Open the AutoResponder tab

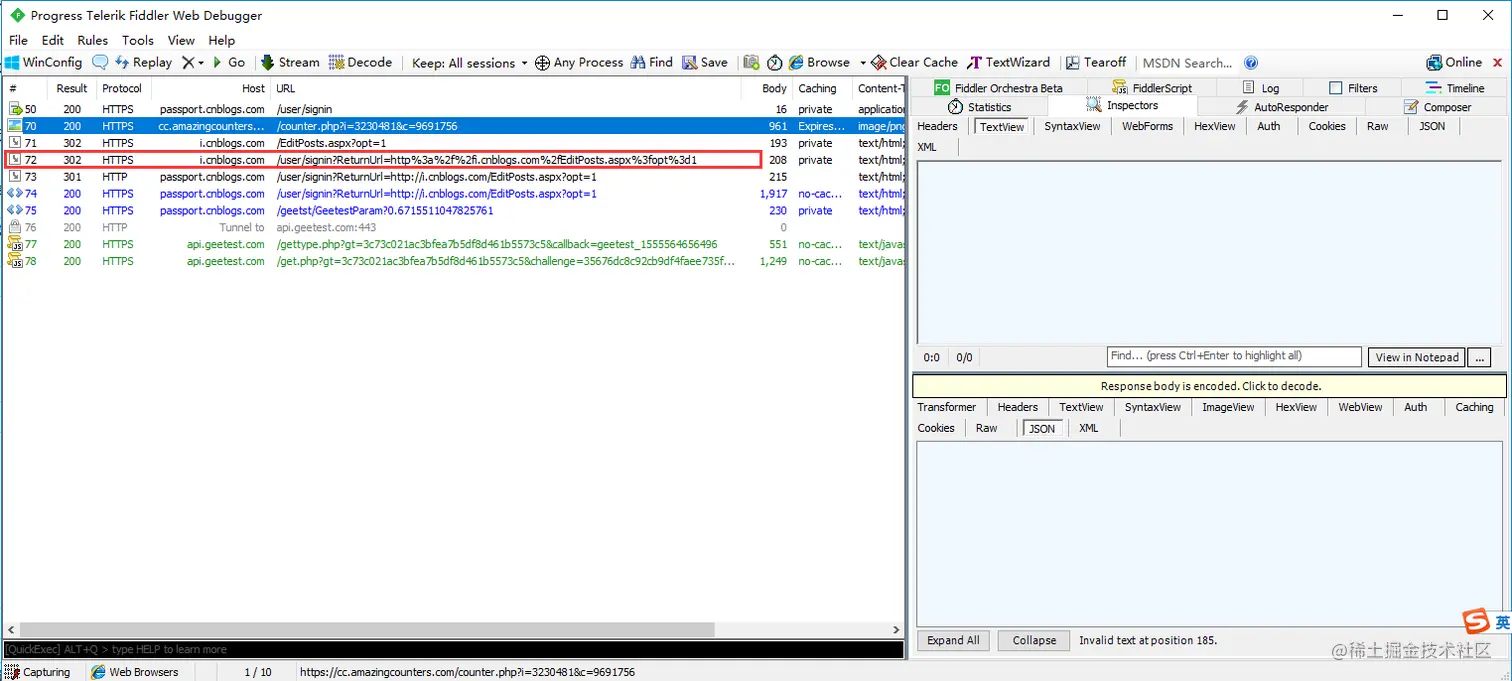(1282, 107)
